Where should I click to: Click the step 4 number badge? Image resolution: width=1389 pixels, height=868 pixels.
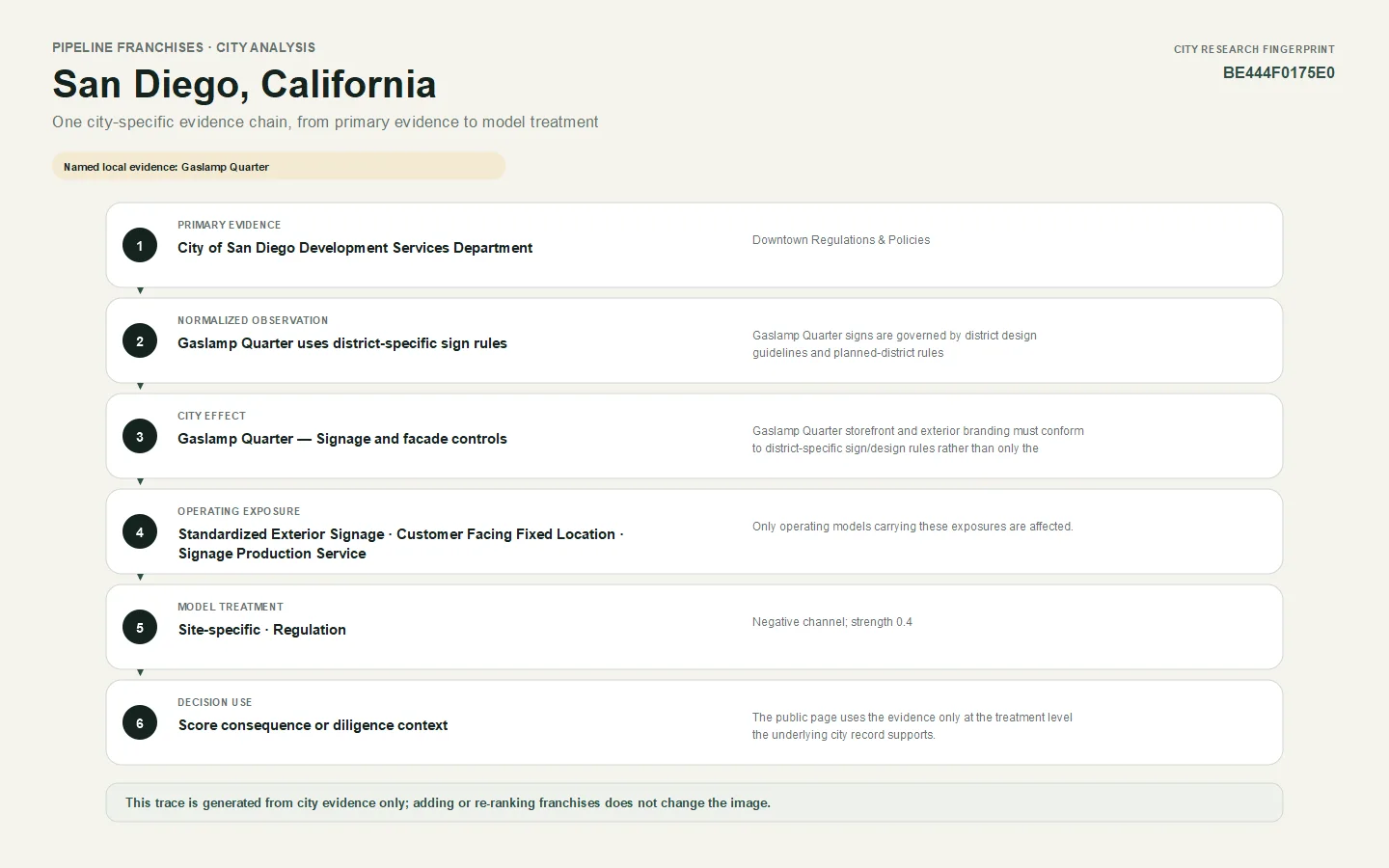140,531
